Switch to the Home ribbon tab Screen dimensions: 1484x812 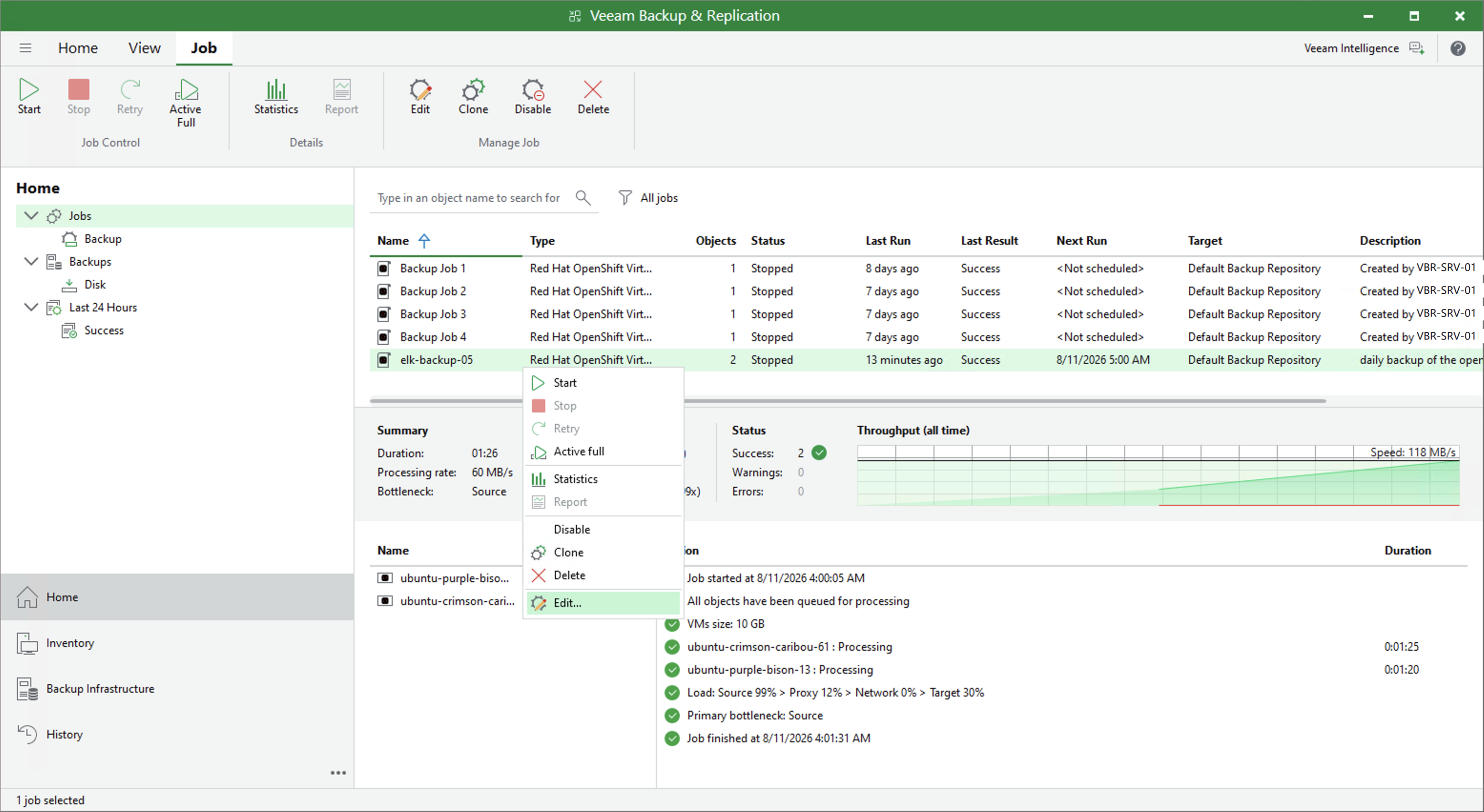78,48
